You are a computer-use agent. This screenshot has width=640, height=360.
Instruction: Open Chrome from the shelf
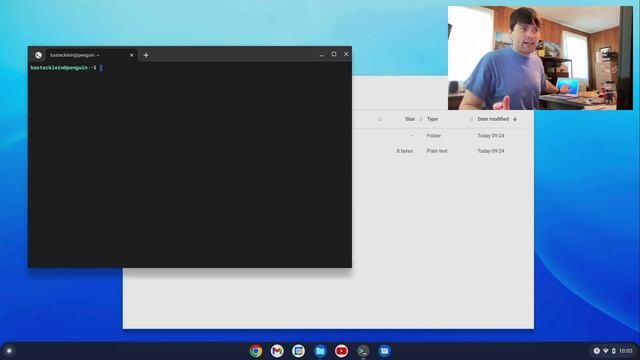[256, 351]
